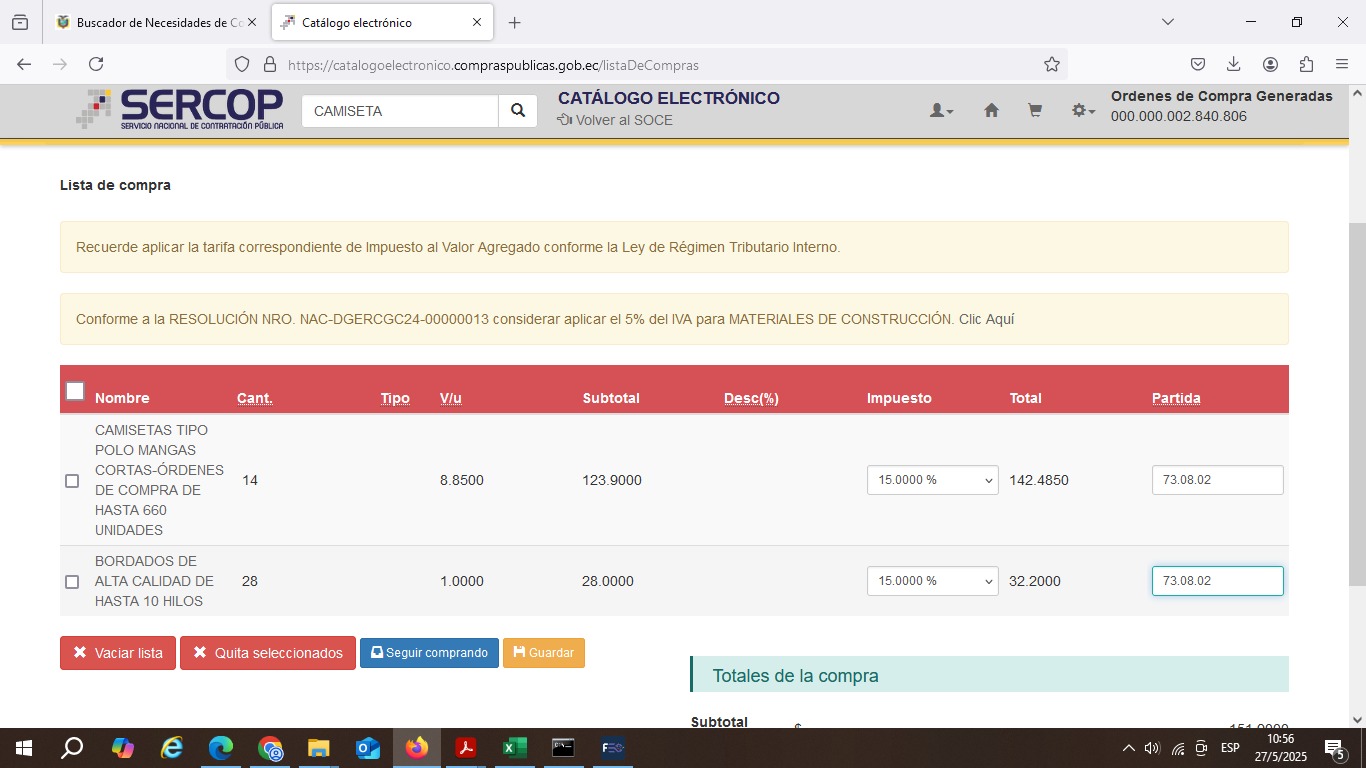The image size is (1366, 768).
Task: Bookmark page with the star icon
Action: click(x=1051, y=64)
